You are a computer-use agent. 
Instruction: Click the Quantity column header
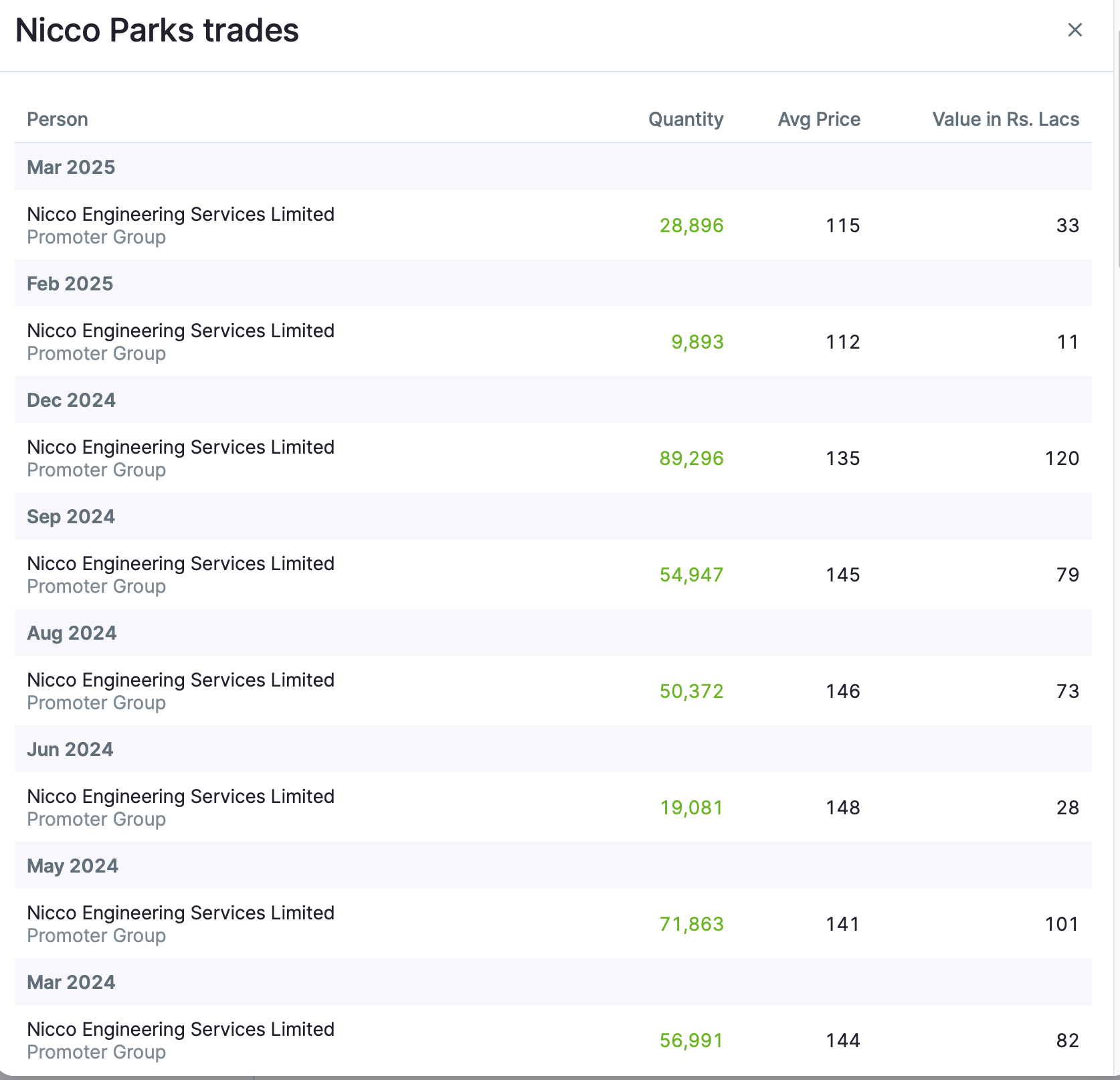click(686, 119)
